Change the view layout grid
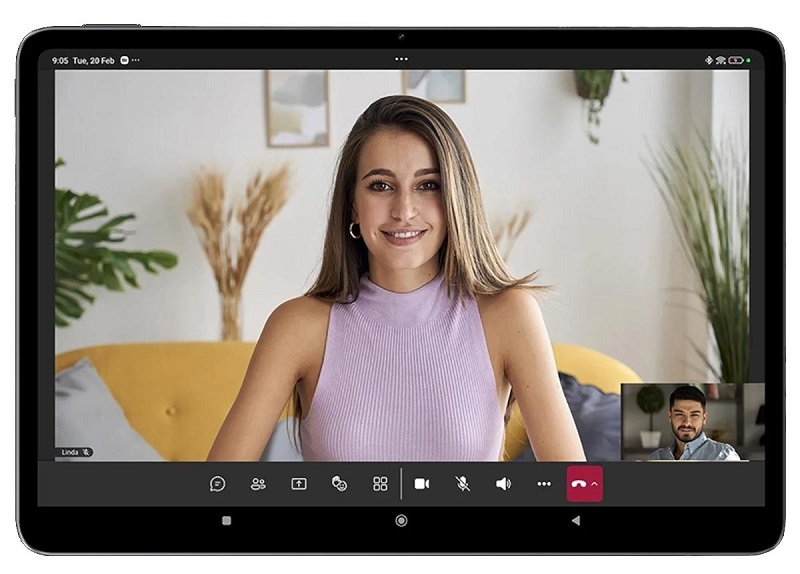 [380, 484]
